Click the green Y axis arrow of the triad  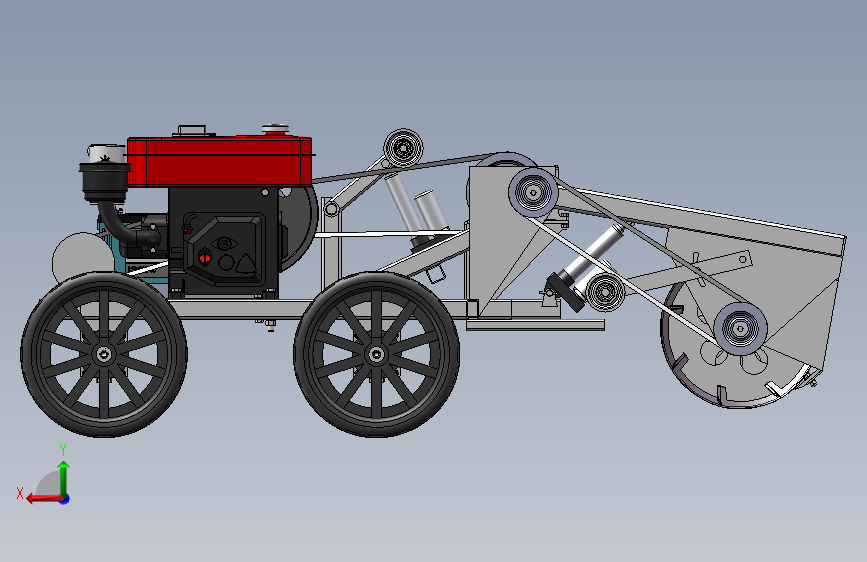(x=64, y=479)
